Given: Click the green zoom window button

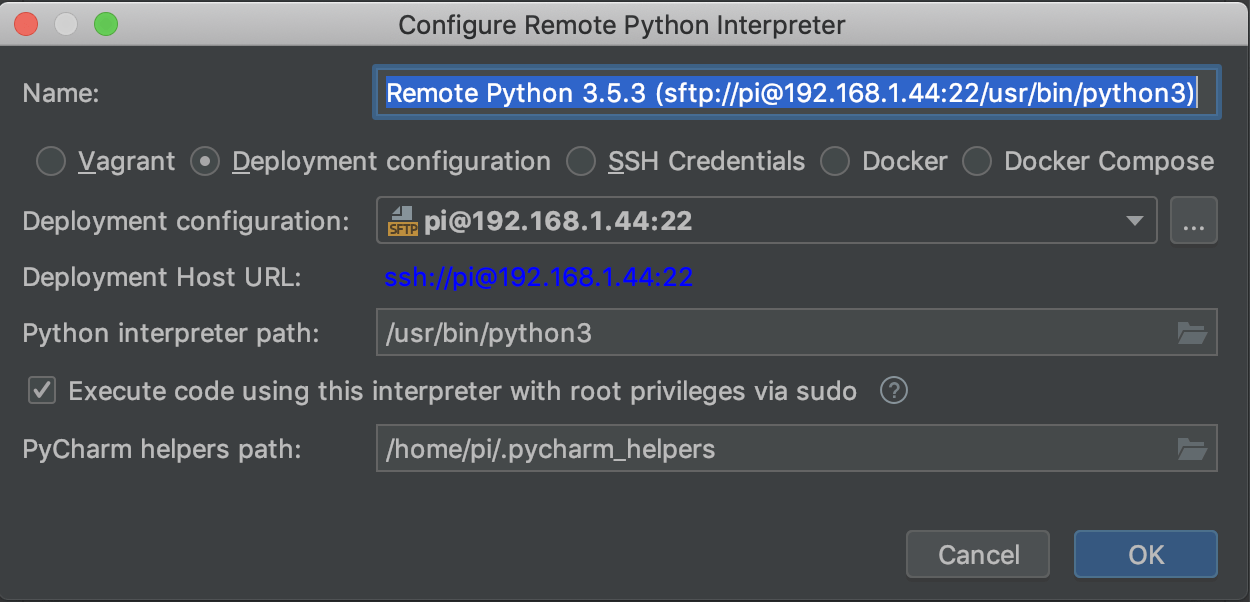Looking at the screenshot, I should click(105, 24).
